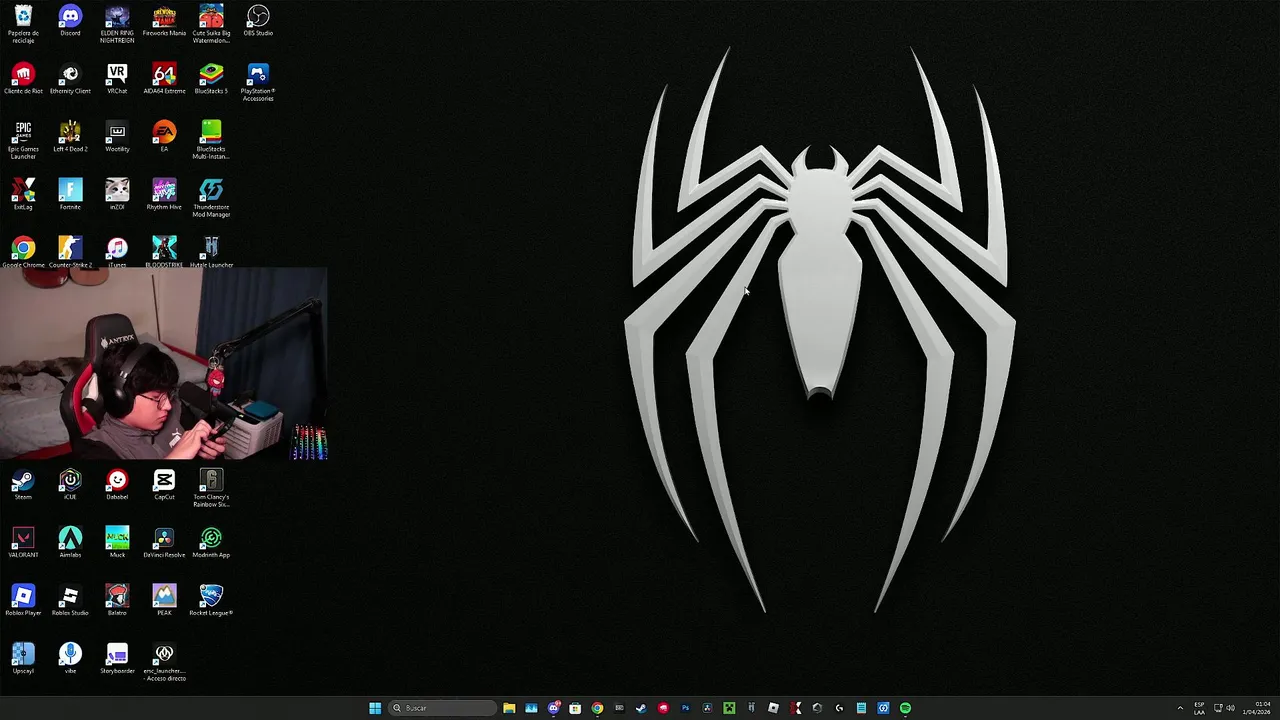Select the Upscayl desktop shortcut
1280x720 pixels.
coord(23,659)
